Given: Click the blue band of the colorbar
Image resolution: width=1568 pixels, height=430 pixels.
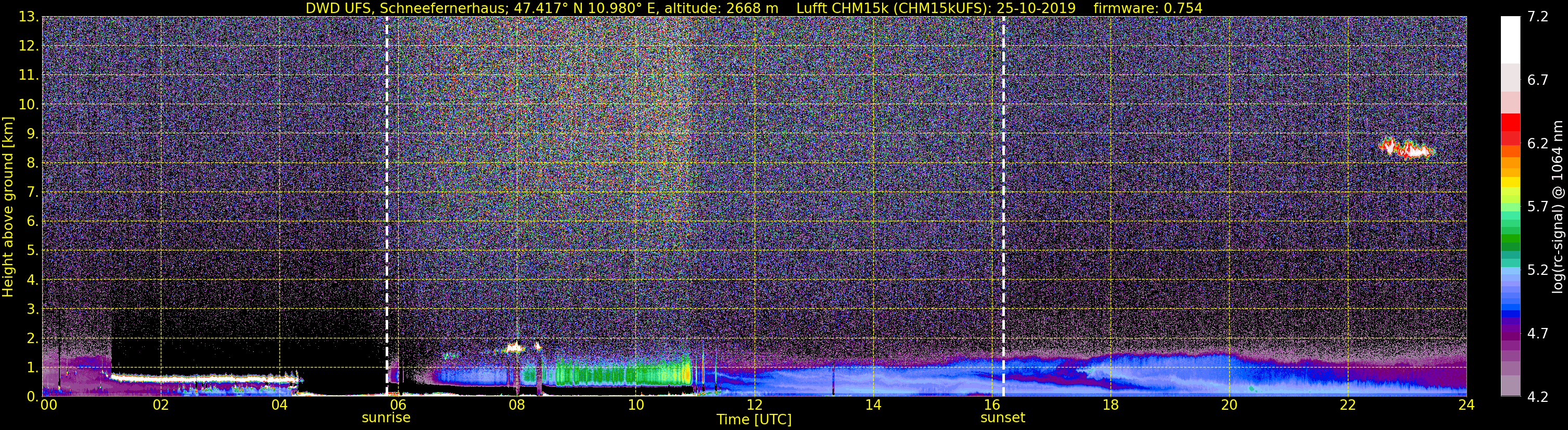Looking at the screenshot, I should [1510, 293].
